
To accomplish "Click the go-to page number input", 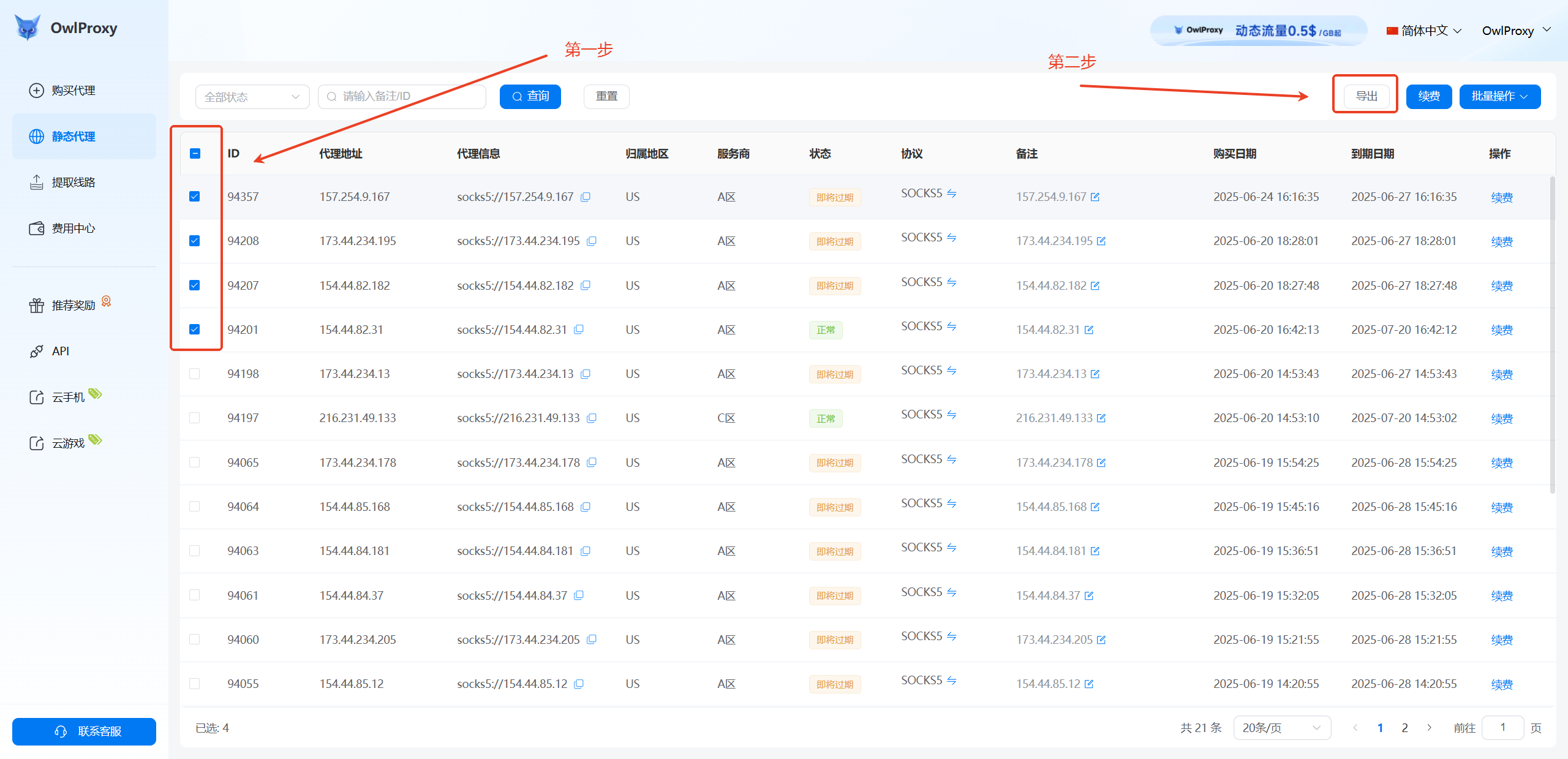I will [1502, 728].
